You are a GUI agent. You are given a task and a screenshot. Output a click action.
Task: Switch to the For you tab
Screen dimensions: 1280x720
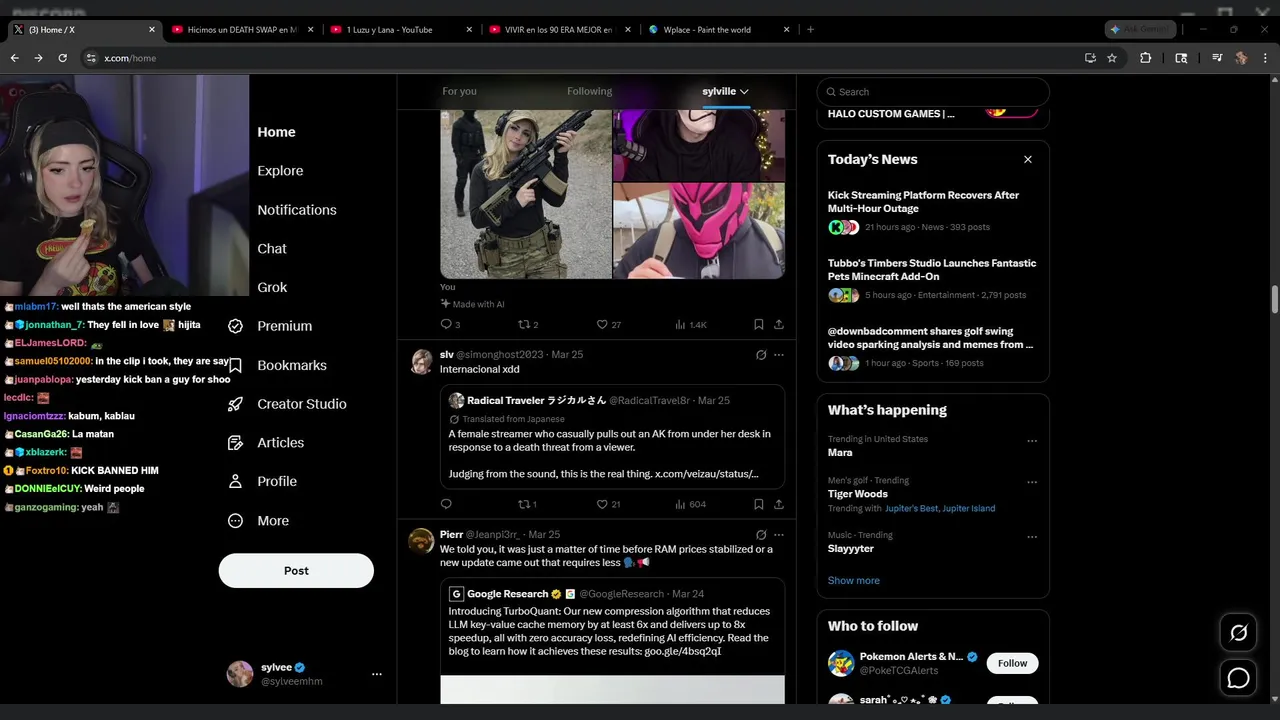[x=459, y=91]
